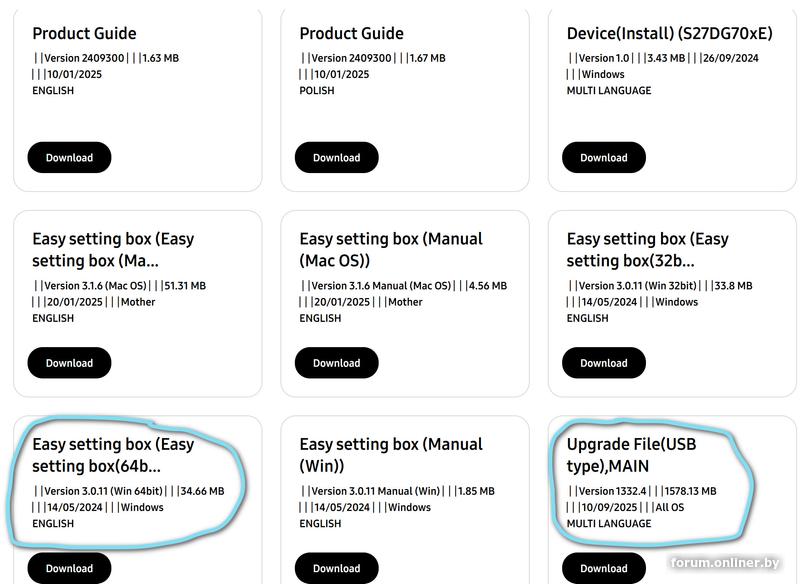
Task: Select the "Easy setting box (Manual (Mac OS))" title
Action: pyautogui.click(x=391, y=250)
